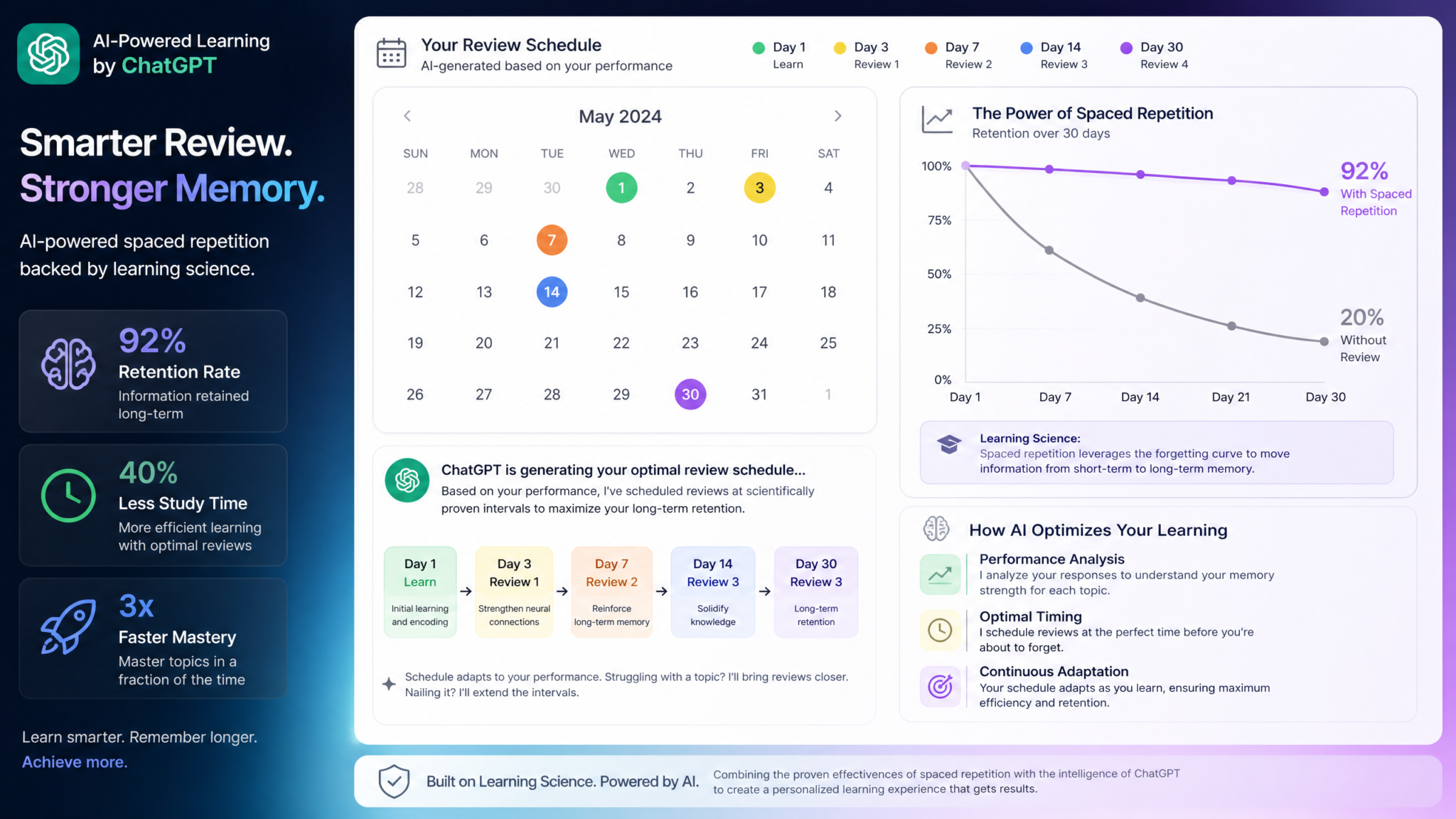1456x819 pixels.
Task: Click the ChatGPT logo in the header
Action: click(48, 54)
